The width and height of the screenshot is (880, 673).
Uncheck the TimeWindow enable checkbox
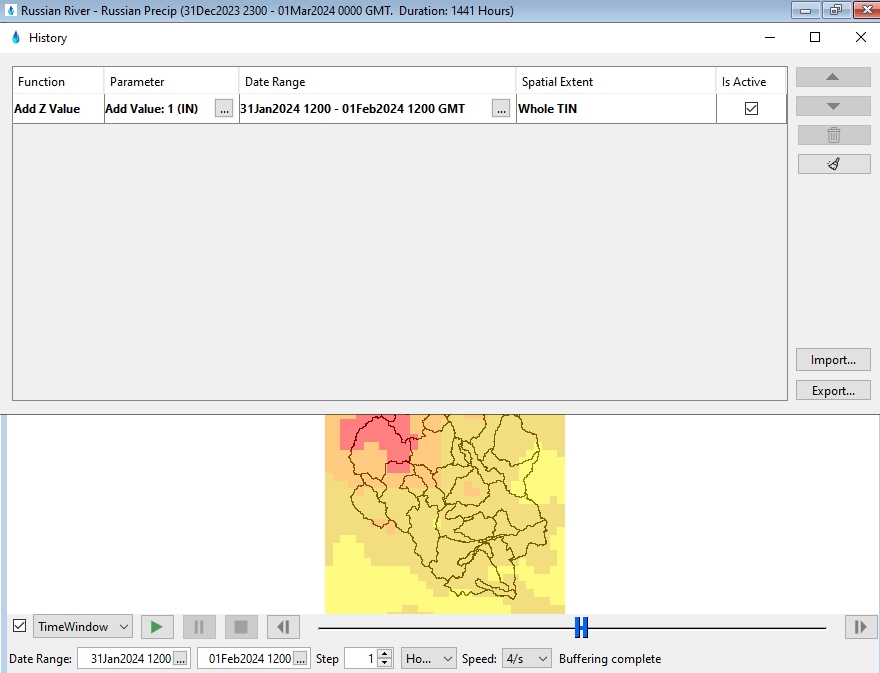click(20, 625)
